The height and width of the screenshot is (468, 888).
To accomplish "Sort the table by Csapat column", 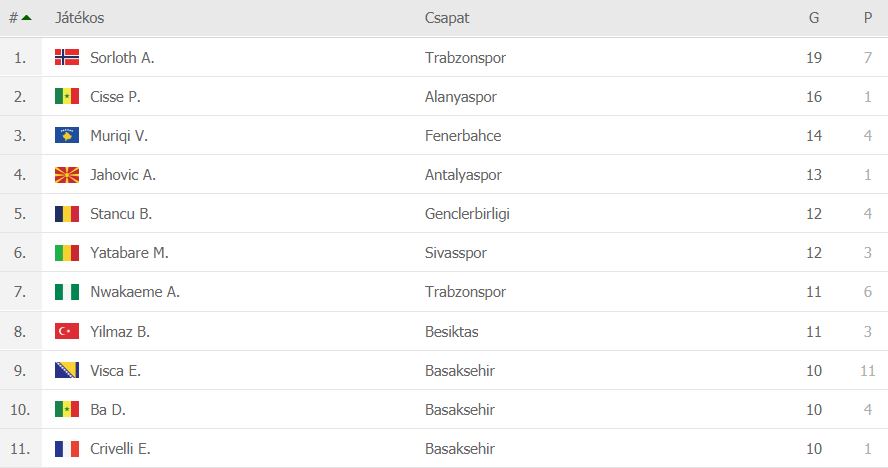I will click(x=447, y=18).
